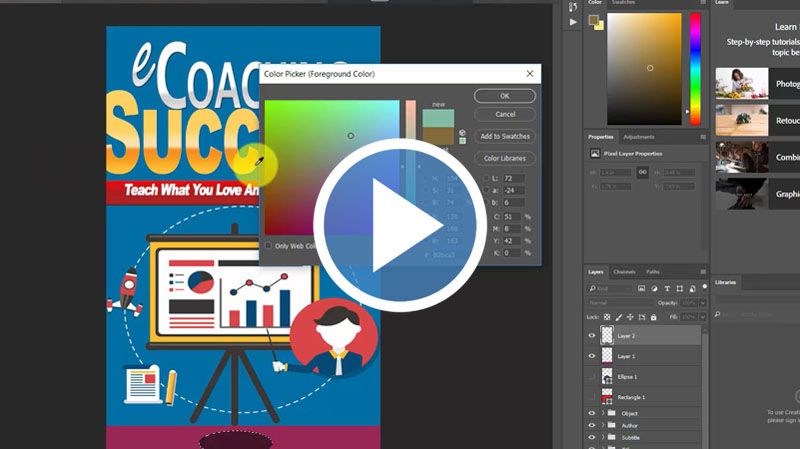The width and height of the screenshot is (800, 449).
Task: Click OK in the Color Picker dialog
Action: (504, 96)
